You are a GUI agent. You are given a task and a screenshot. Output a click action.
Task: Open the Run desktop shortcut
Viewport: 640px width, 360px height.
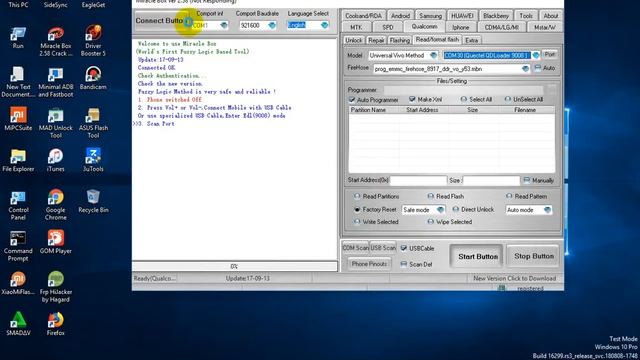click(x=18, y=38)
